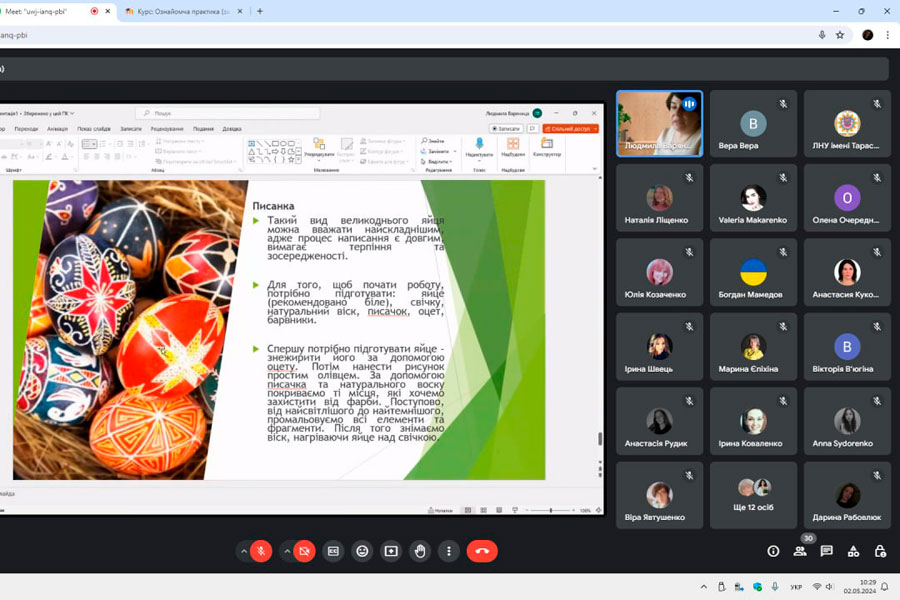Raise hand in the meeting
This screenshot has height=600, width=900.
[420, 551]
